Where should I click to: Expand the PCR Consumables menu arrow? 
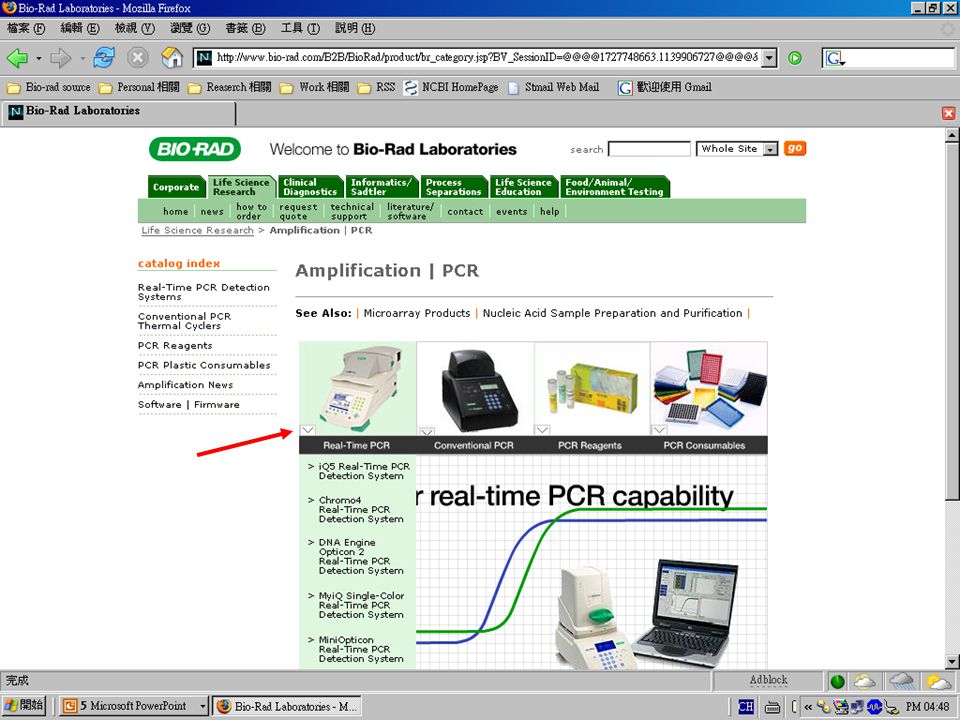pyautogui.click(x=659, y=430)
